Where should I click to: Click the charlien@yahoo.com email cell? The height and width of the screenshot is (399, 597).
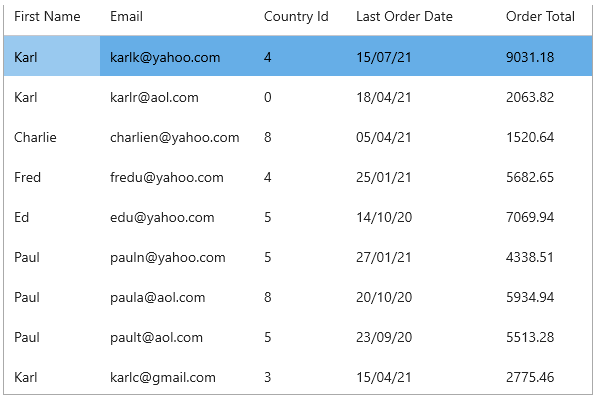(x=177, y=137)
